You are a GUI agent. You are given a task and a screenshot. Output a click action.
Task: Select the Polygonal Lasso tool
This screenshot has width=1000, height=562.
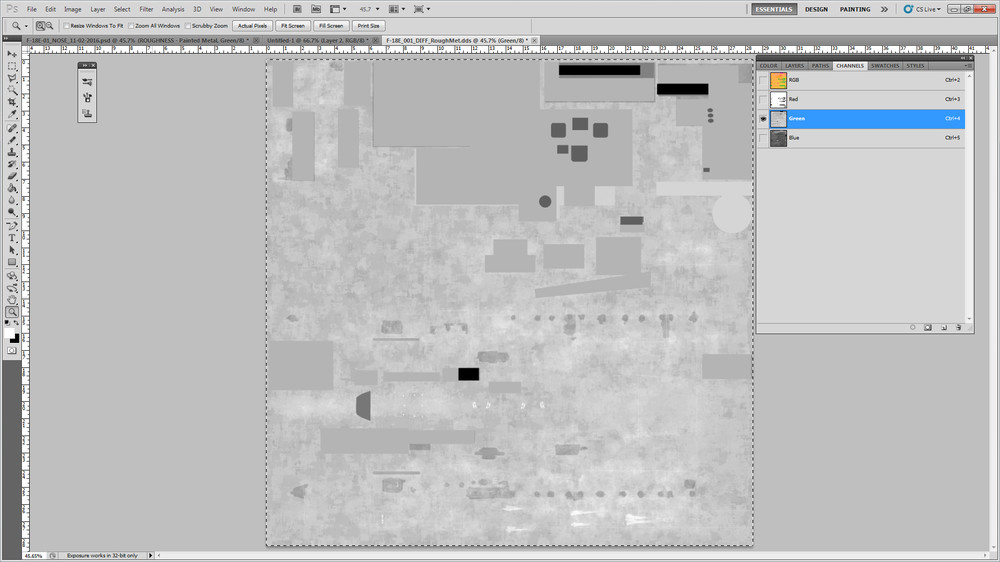click(12, 78)
